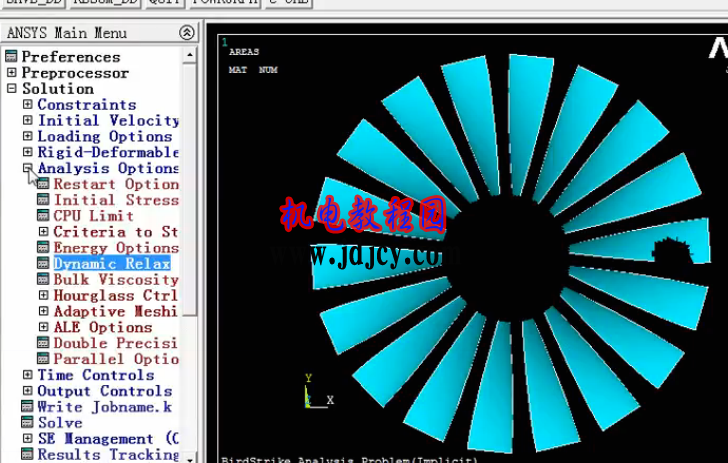Open the Restart Option dialog
The height and width of the screenshot is (463, 728).
(116, 184)
